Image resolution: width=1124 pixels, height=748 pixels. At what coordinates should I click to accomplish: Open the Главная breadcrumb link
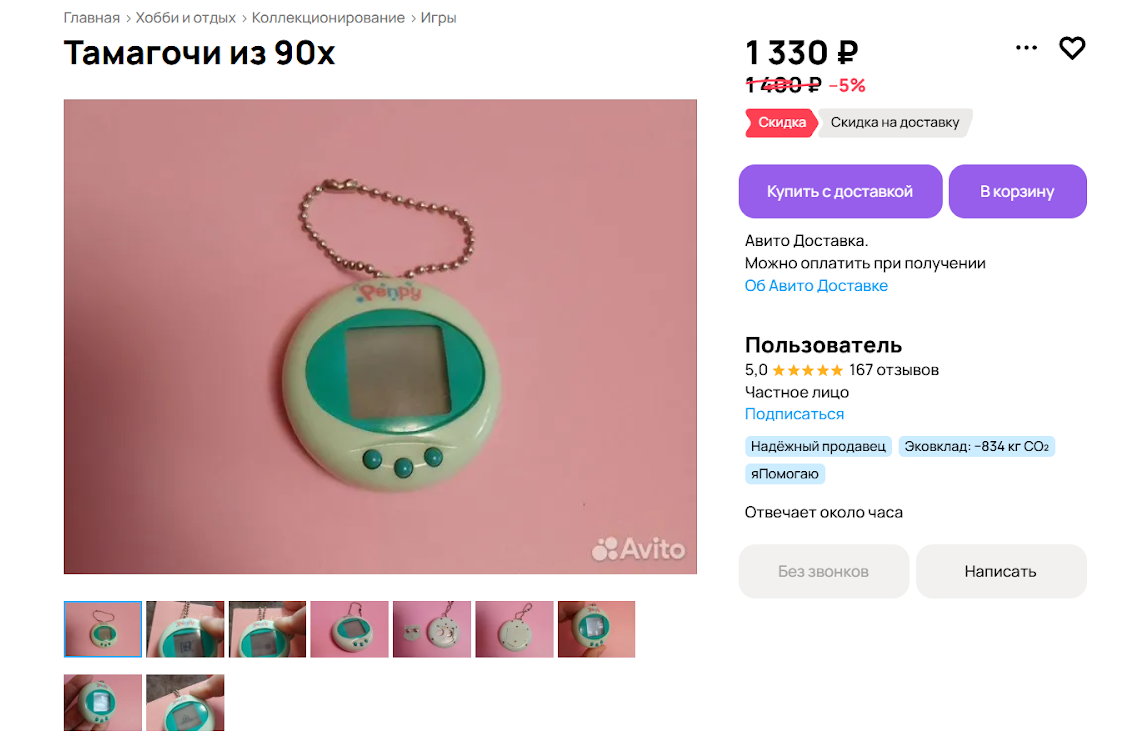pyautogui.click(x=92, y=18)
